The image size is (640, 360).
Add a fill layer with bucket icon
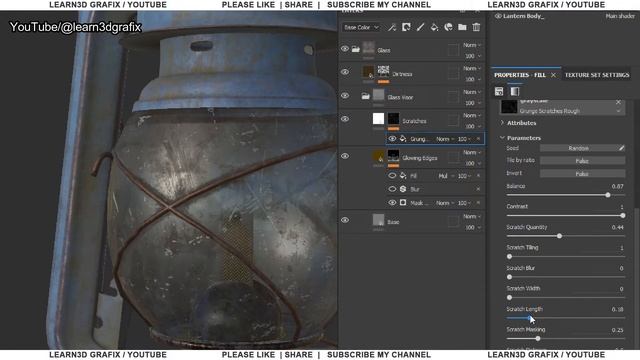click(x=434, y=27)
